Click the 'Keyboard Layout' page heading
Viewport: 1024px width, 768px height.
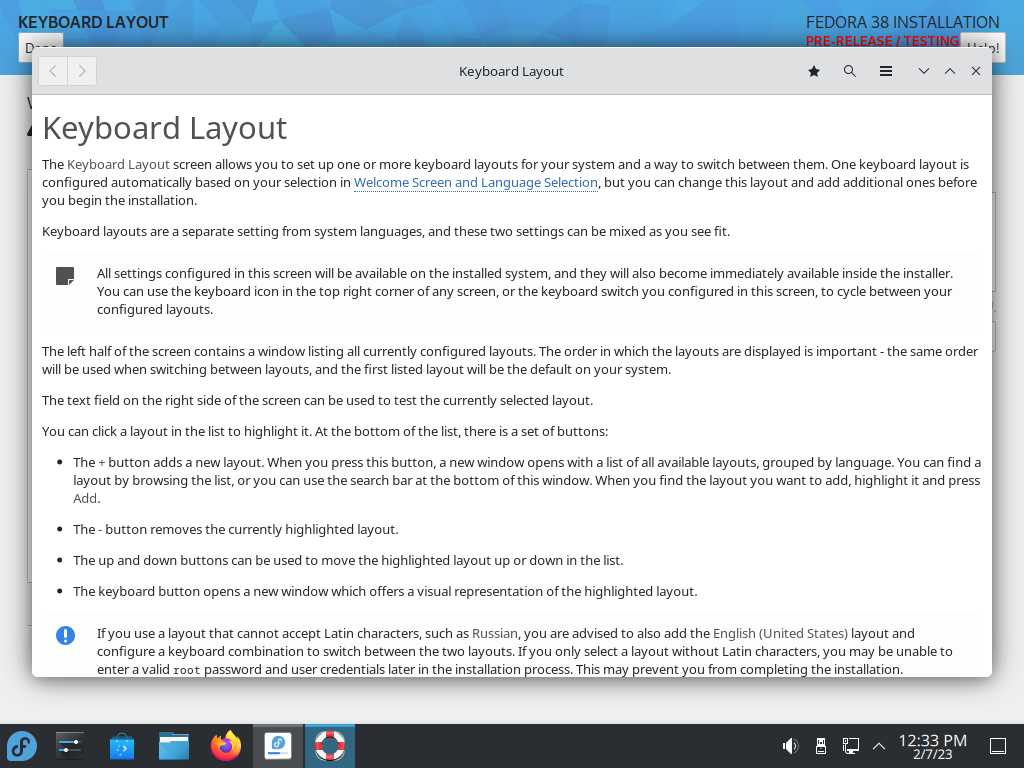tap(165, 129)
